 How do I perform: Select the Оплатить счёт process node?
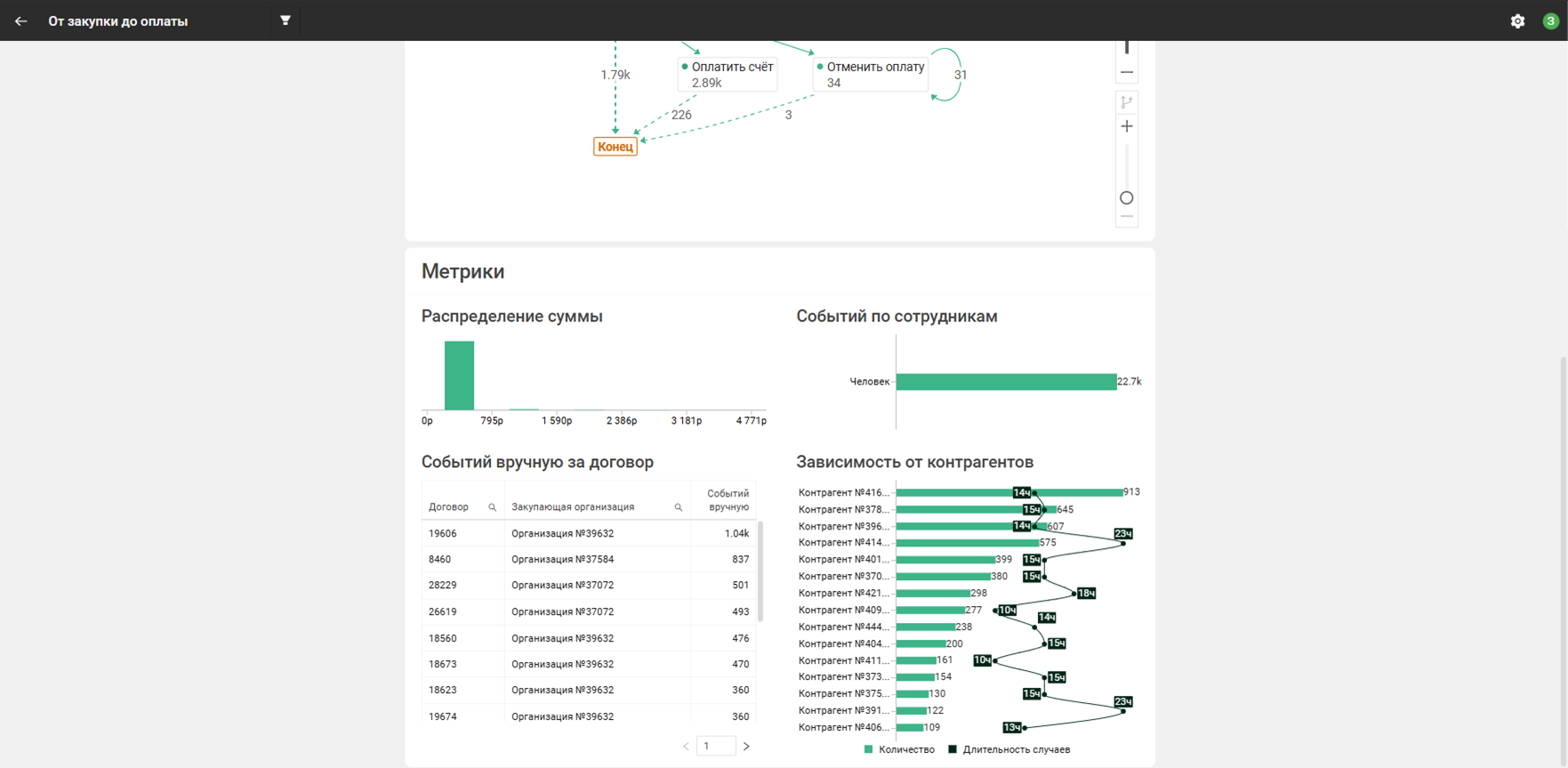click(728, 75)
